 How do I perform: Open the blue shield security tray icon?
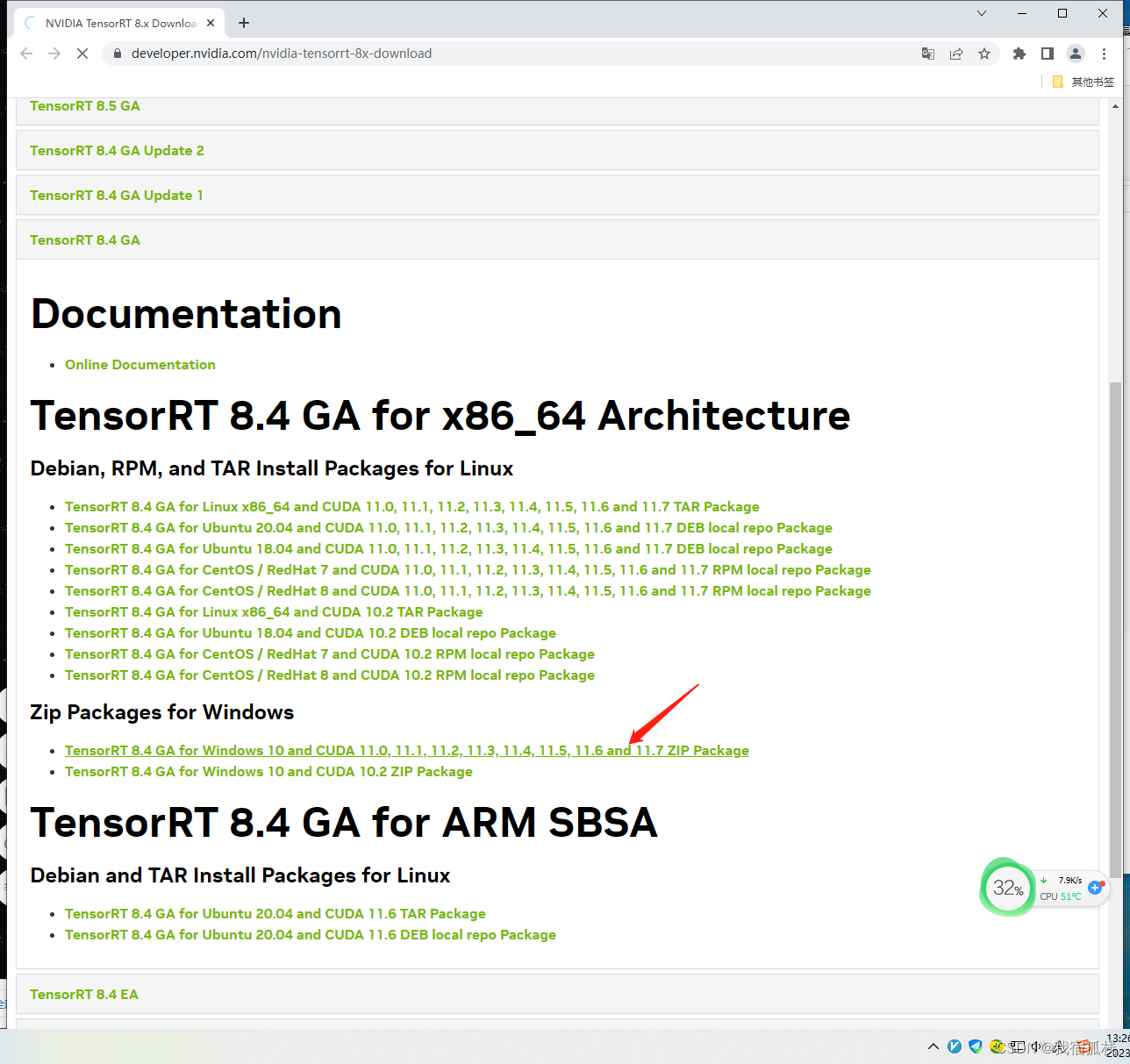click(976, 1046)
